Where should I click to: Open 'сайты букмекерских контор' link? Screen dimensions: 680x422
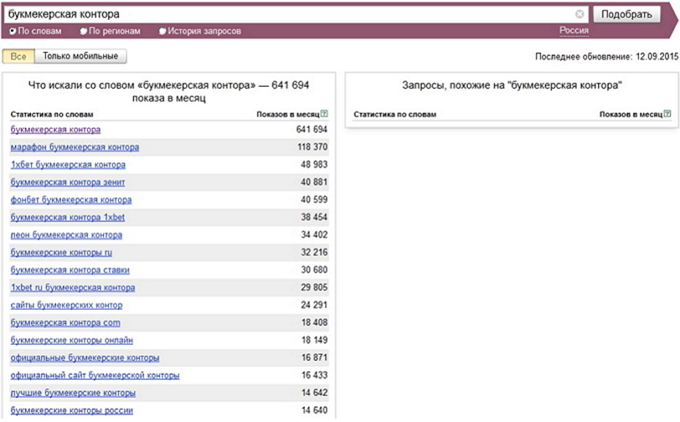click(x=66, y=305)
